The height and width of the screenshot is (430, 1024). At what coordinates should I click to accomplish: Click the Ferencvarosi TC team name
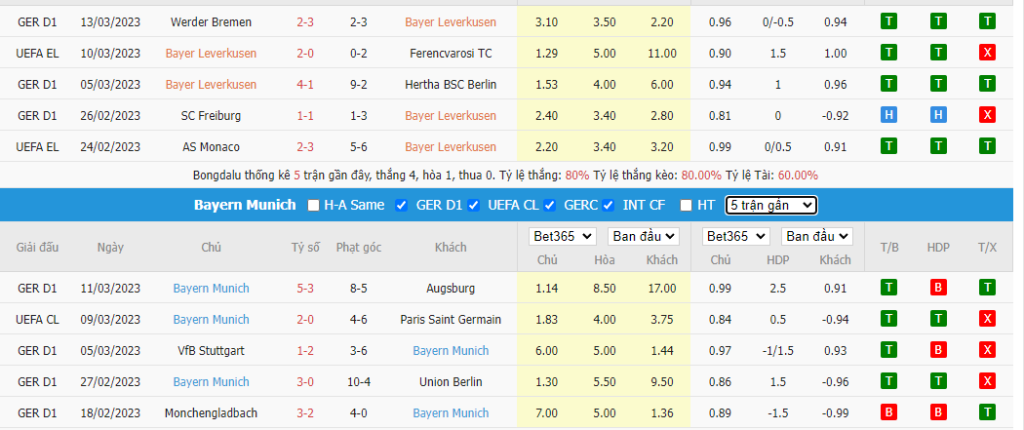coord(451,54)
